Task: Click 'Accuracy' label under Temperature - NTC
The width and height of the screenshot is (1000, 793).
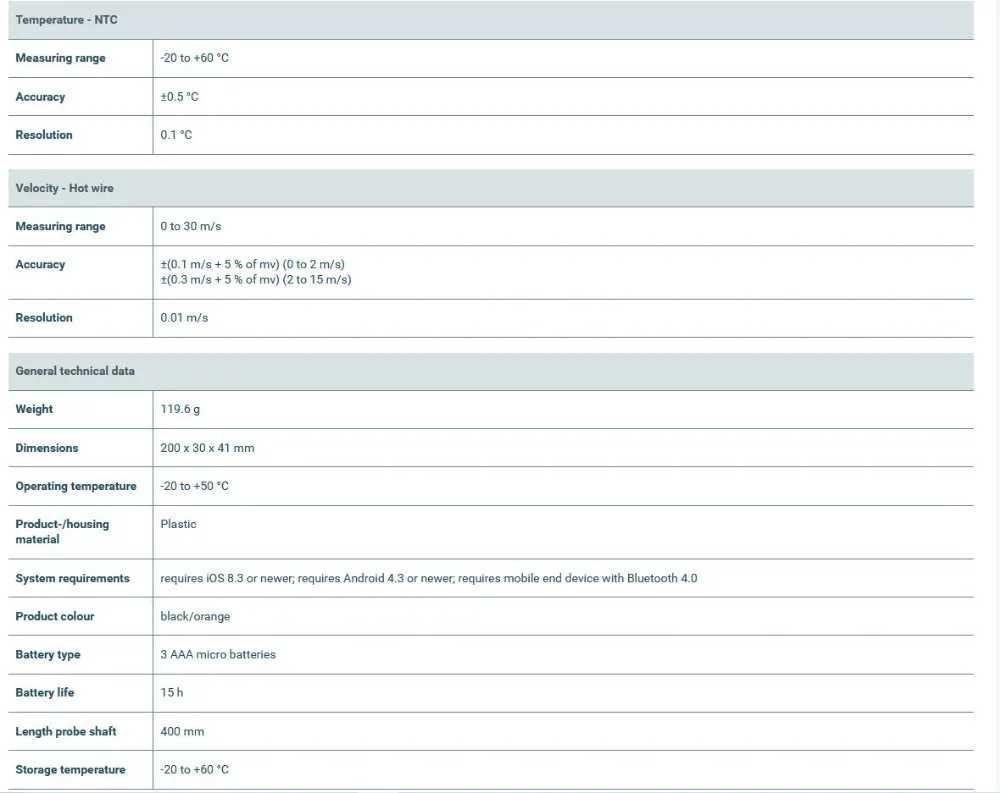Action: (x=40, y=97)
